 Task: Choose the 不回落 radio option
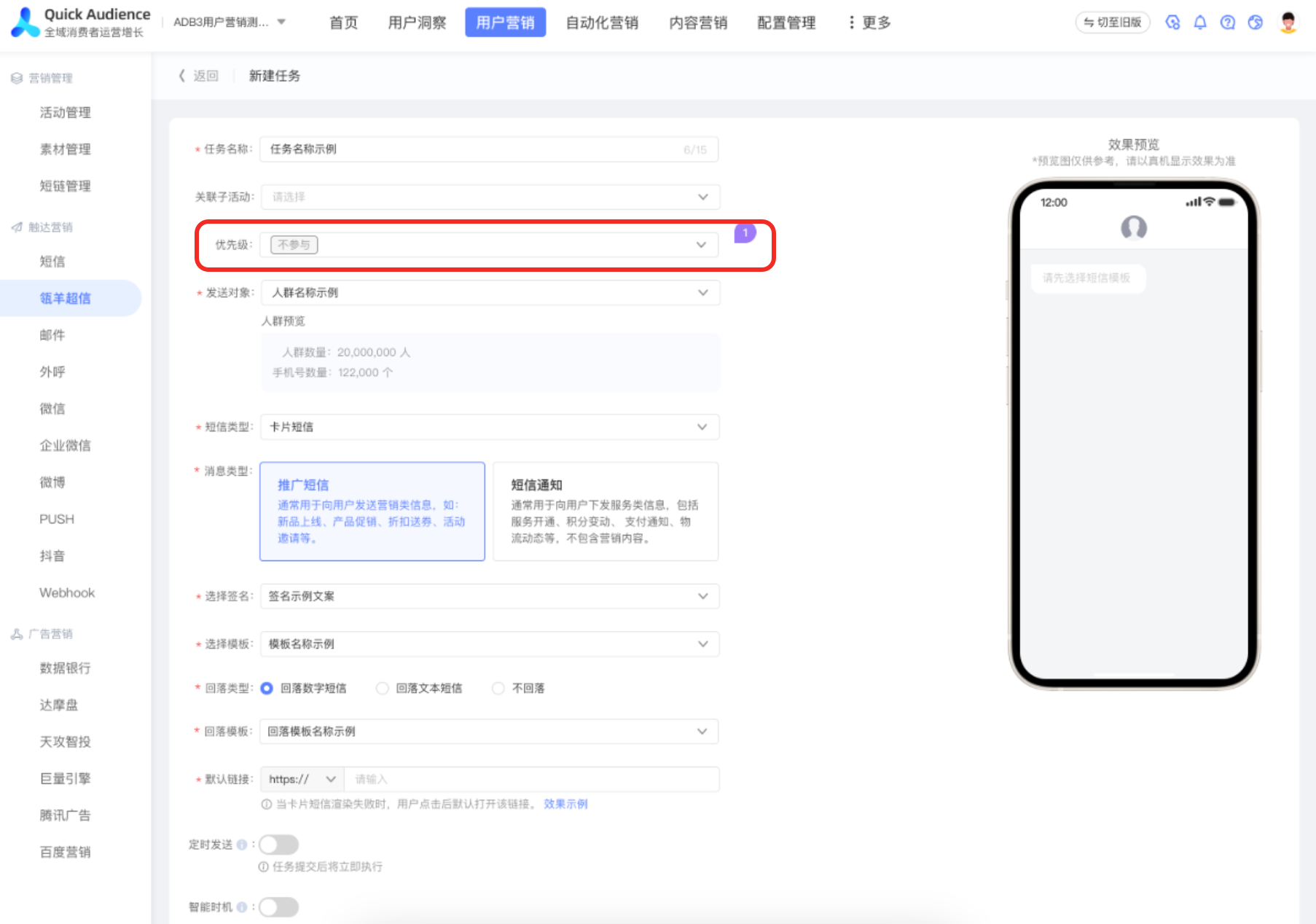[x=498, y=688]
